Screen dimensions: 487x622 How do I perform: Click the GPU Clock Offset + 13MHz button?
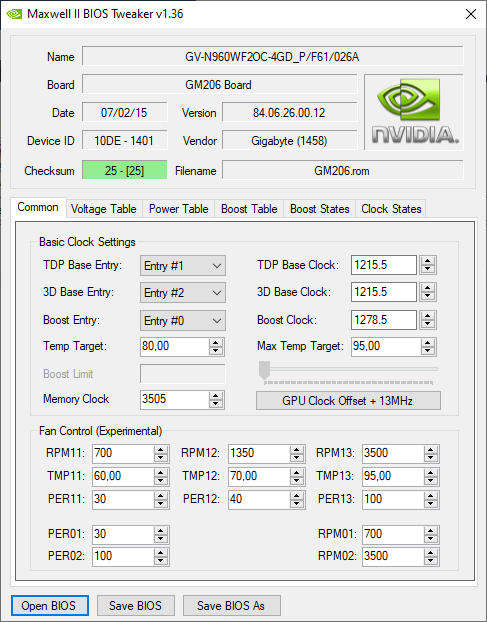348,401
